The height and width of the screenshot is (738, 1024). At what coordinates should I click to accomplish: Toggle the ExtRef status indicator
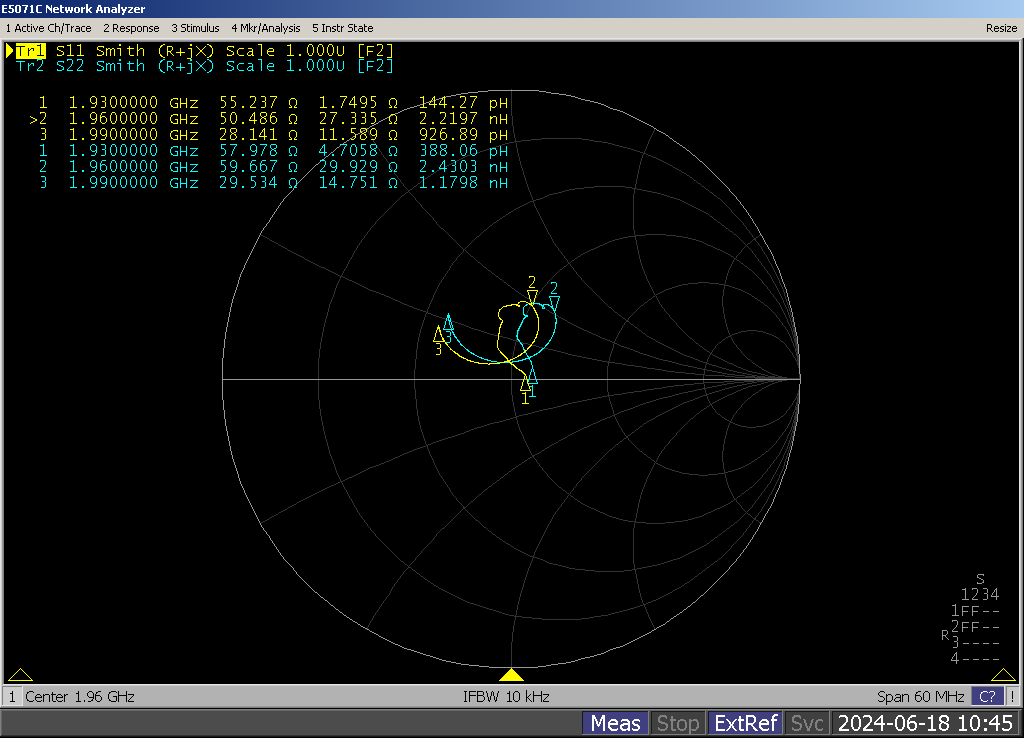[742, 723]
